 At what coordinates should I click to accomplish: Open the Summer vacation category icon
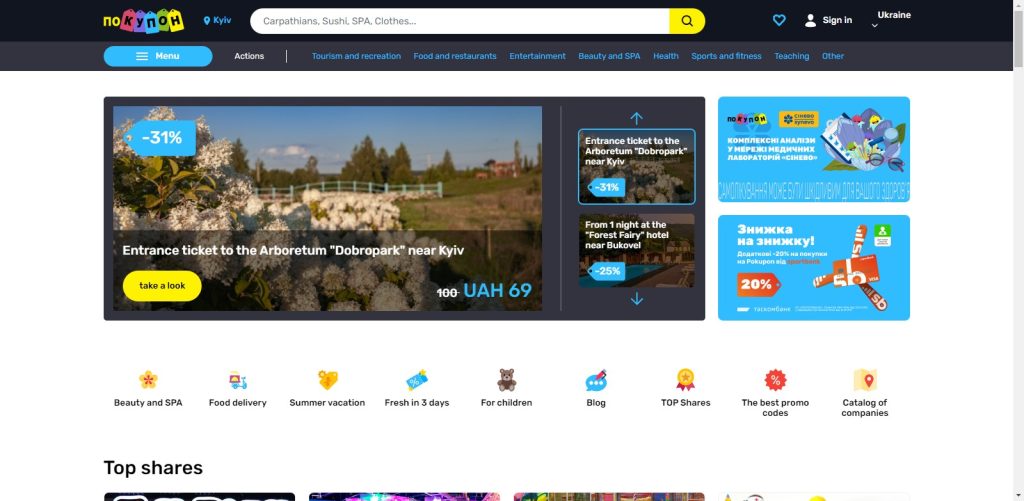point(327,380)
